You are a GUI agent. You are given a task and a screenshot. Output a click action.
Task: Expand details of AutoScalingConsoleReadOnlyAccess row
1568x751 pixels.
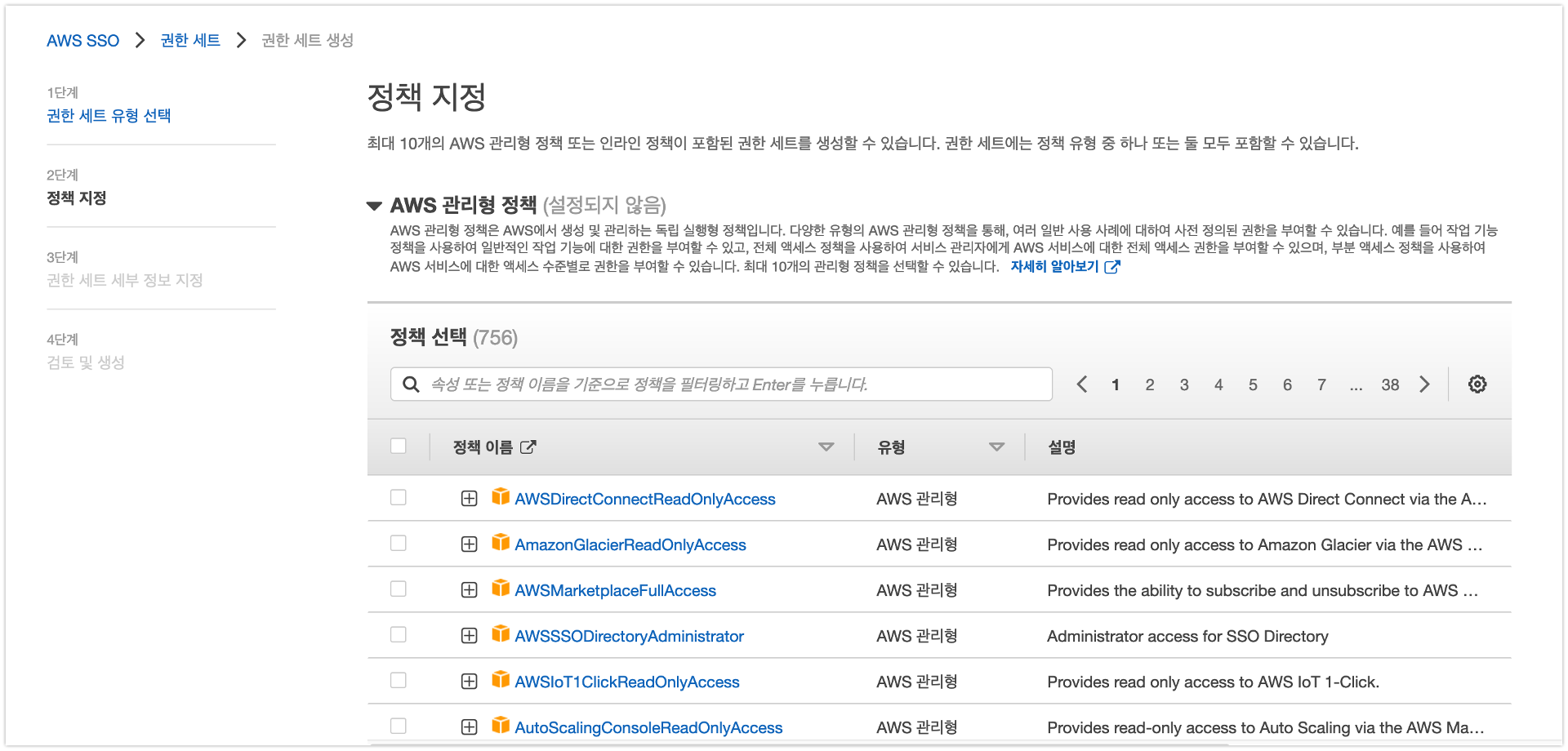pyautogui.click(x=469, y=727)
